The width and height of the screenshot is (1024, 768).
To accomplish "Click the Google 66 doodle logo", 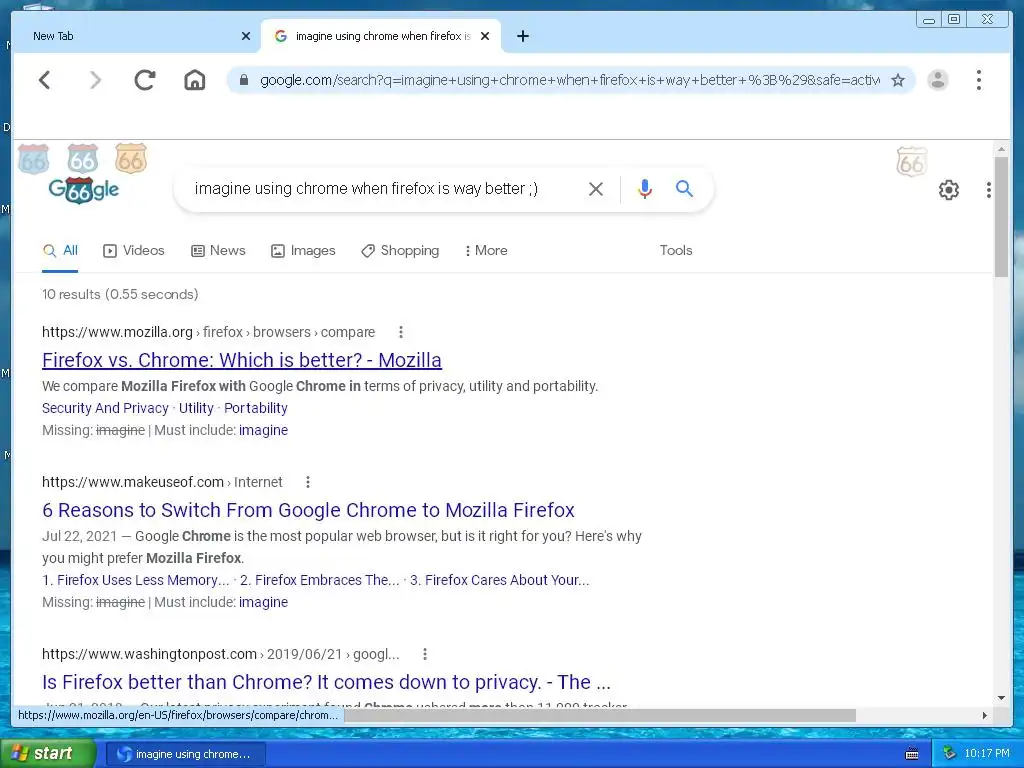I will coord(84,189).
